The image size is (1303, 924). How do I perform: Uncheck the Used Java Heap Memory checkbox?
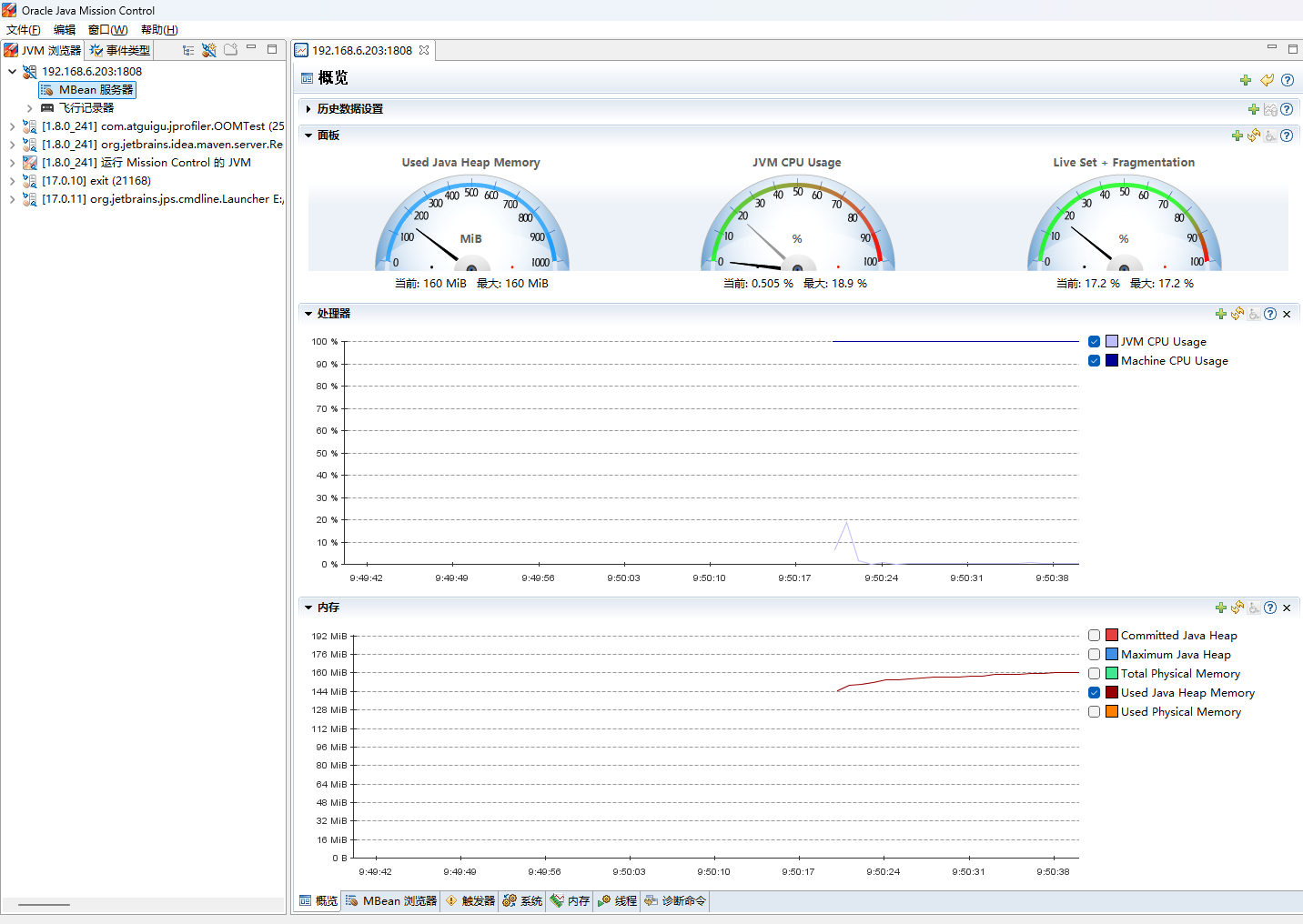pyautogui.click(x=1095, y=693)
